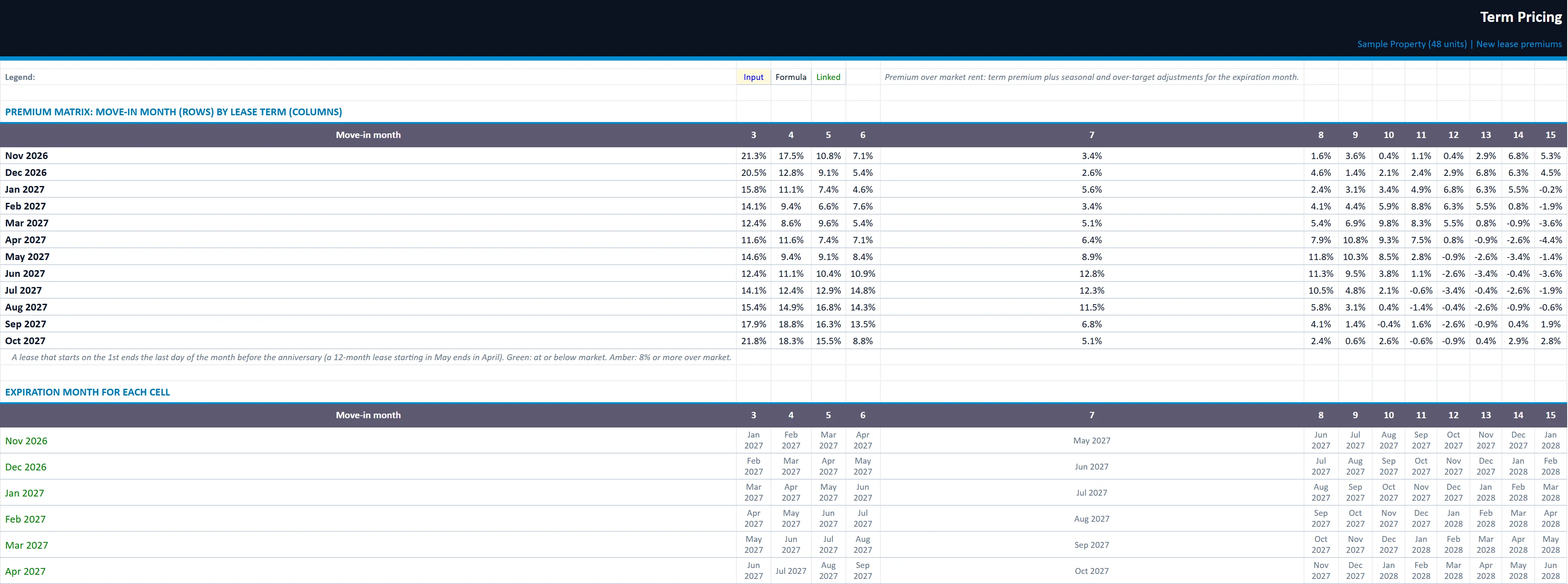This screenshot has height=584, width=1568.
Task: Select Jul 2027 term 7 value 12.3%
Action: (1091, 291)
